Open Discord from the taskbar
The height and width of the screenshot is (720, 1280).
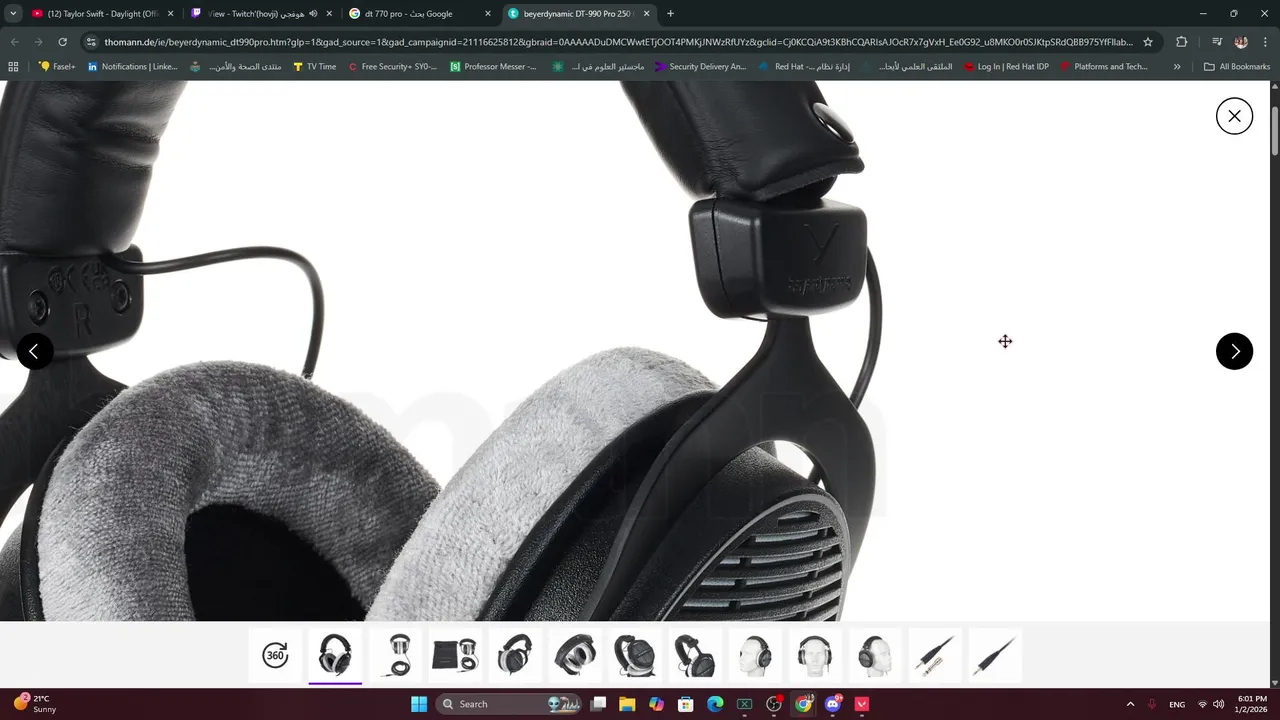[832, 704]
